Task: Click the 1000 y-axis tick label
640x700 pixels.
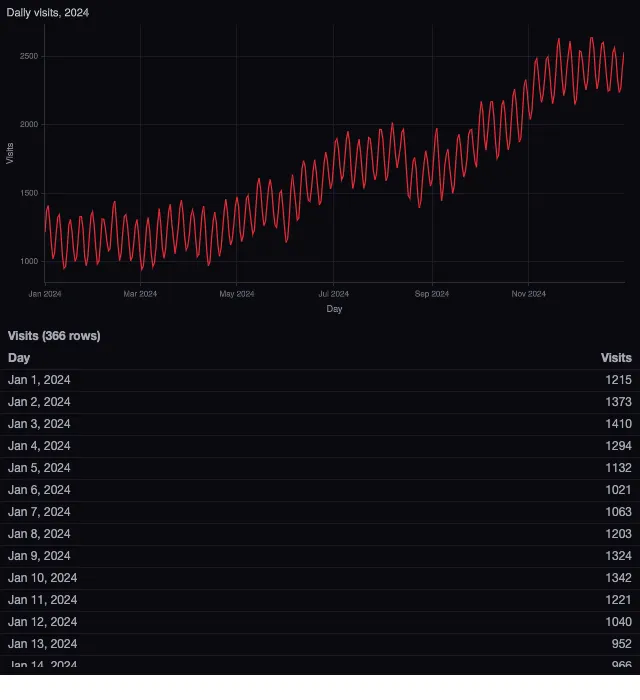Action: click(29, 261)
